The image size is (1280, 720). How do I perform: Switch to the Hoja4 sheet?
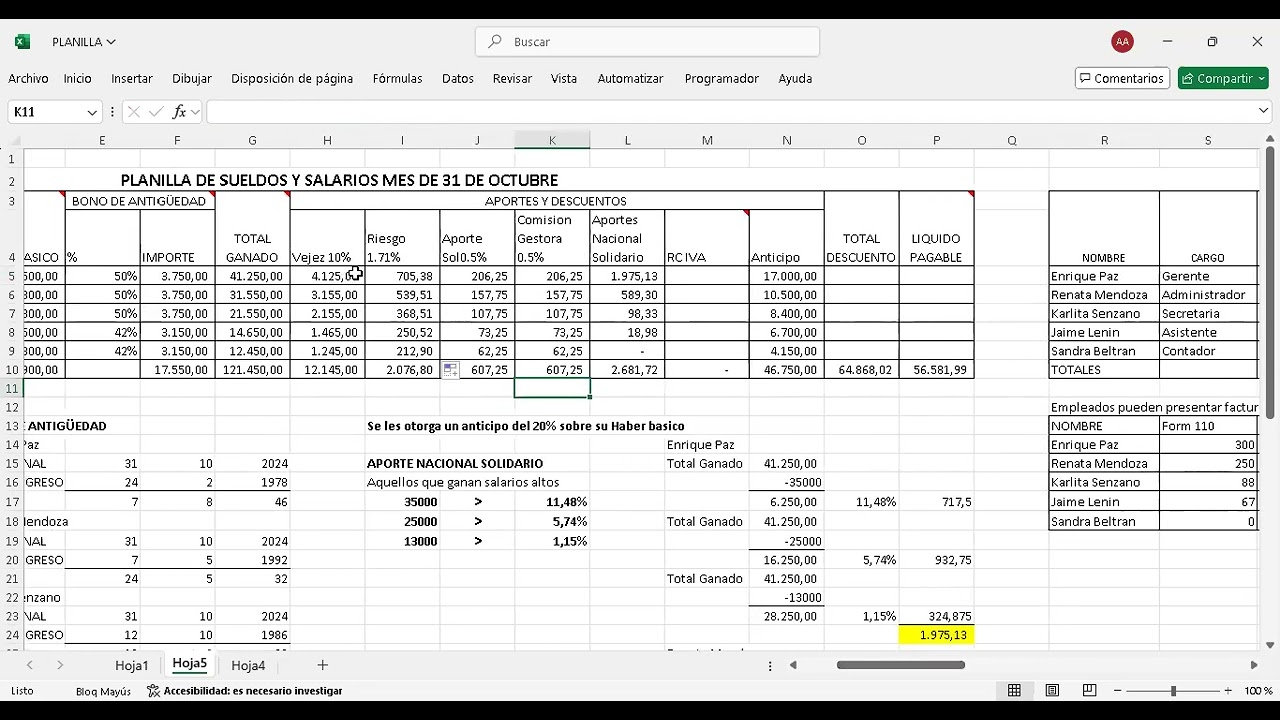click(248, 665)
